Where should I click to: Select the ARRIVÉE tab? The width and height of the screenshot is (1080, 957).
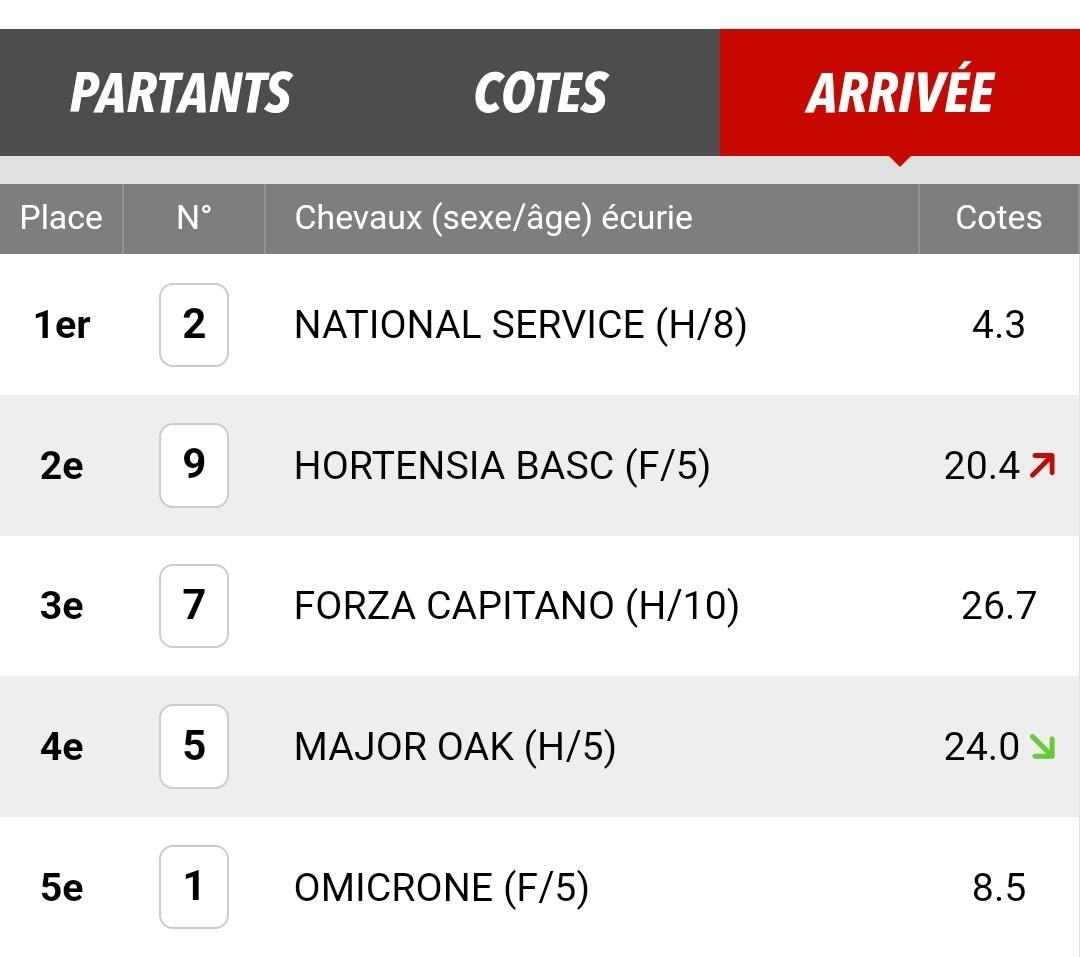(x=900, y=92)
